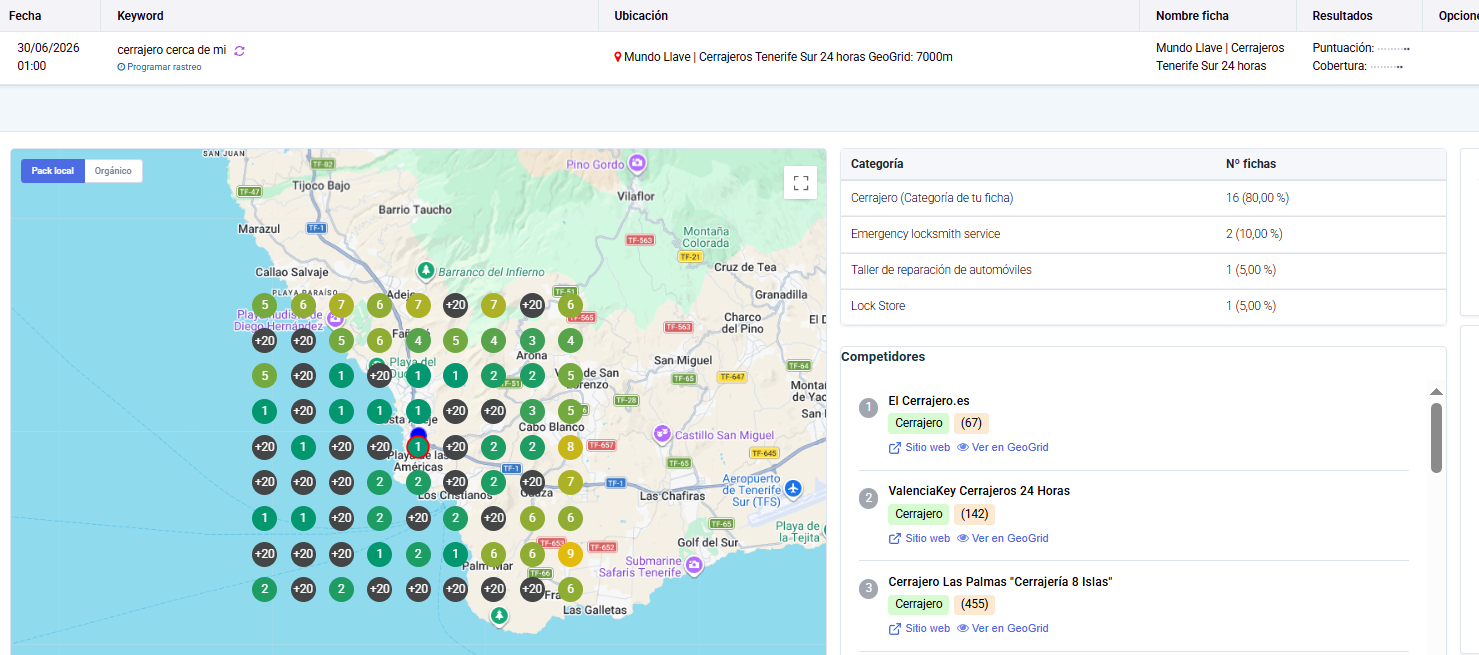
Task: Click rank badge 3 beside Cerrajero Las Palmas
Action: 869,588
